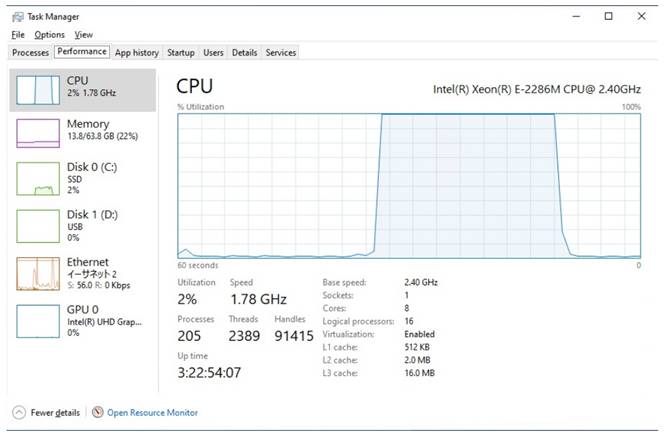Screen dimensions: 666x438
Task: Go to the Startup tab
Action: 181,53
